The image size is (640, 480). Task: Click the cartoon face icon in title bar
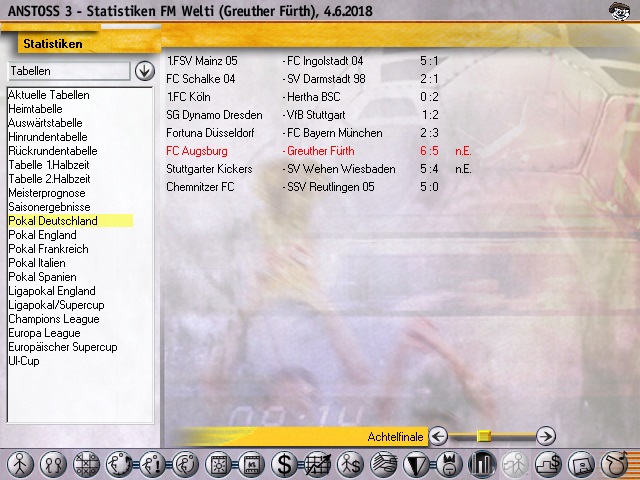(619, 11)
